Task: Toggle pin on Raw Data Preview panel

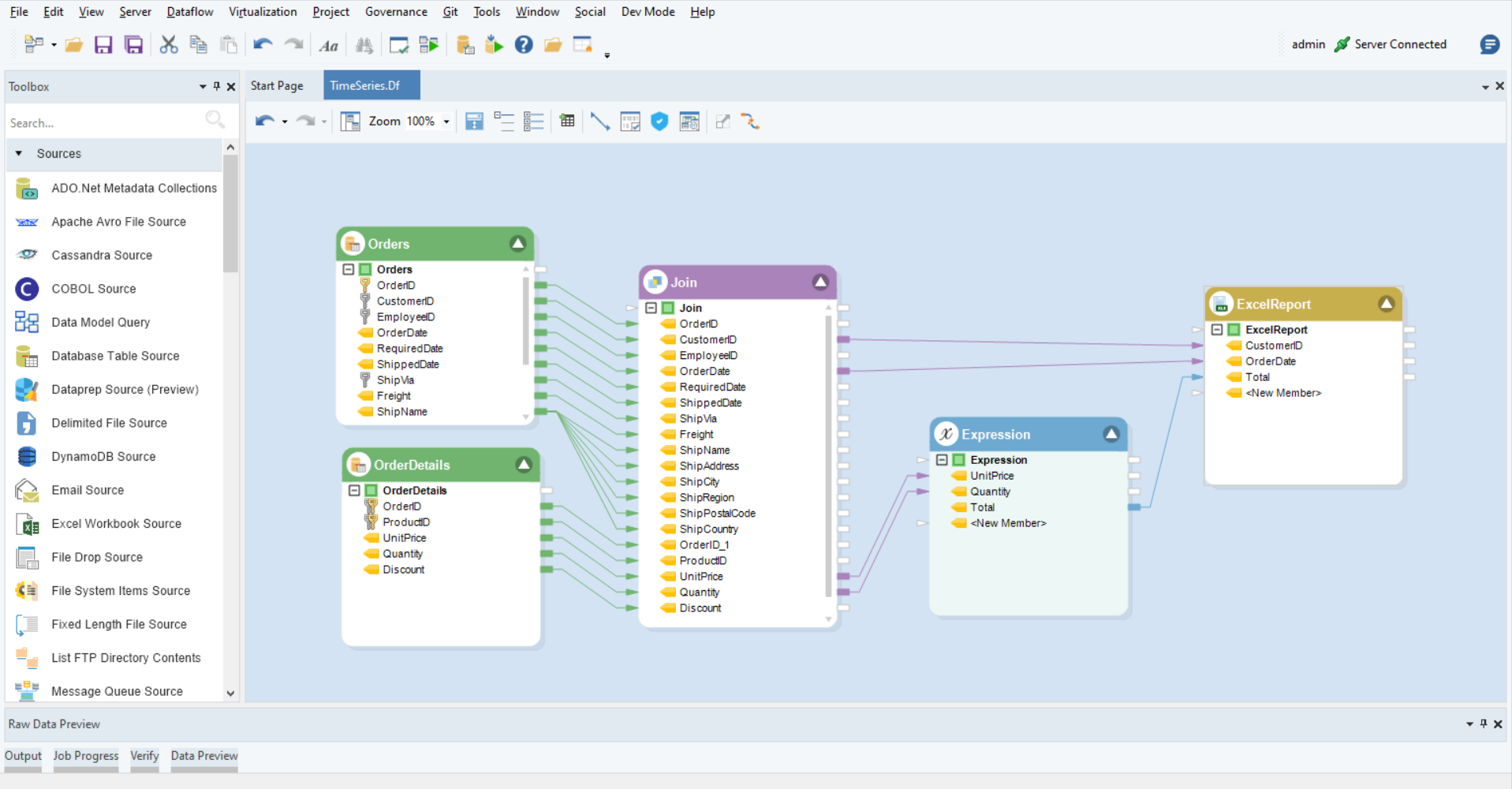Action: tap(1484, 724)
